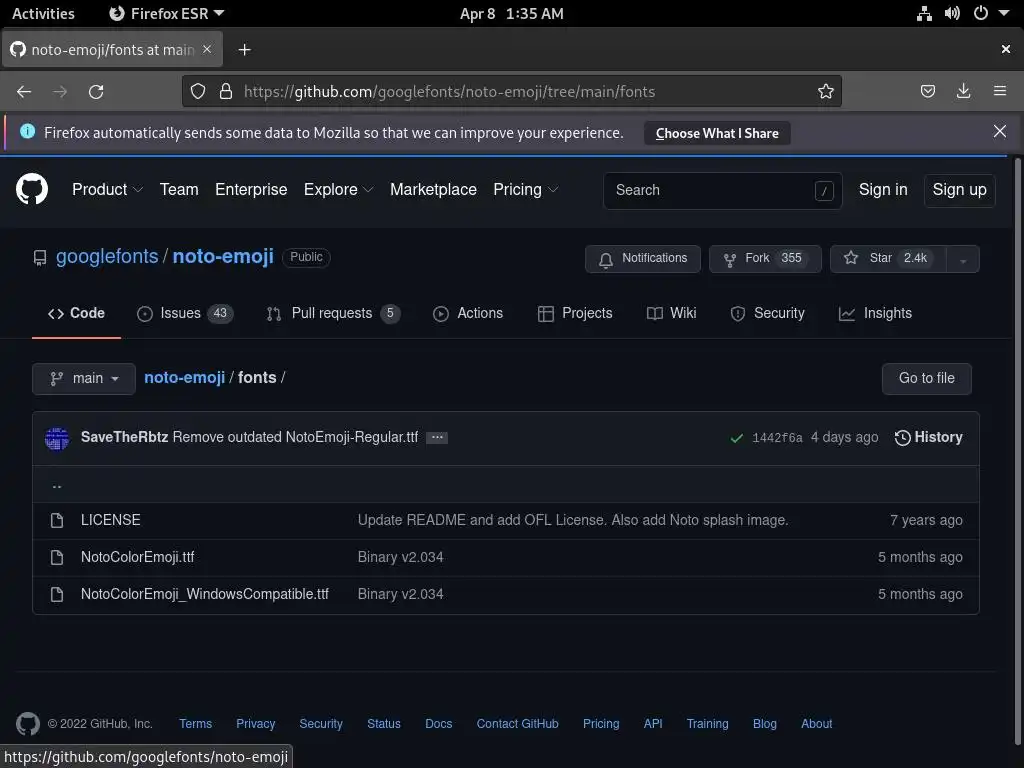This screenshot has height=768, width=1024.
Task: Click the network status tray icon
Action: pos(924,14)
